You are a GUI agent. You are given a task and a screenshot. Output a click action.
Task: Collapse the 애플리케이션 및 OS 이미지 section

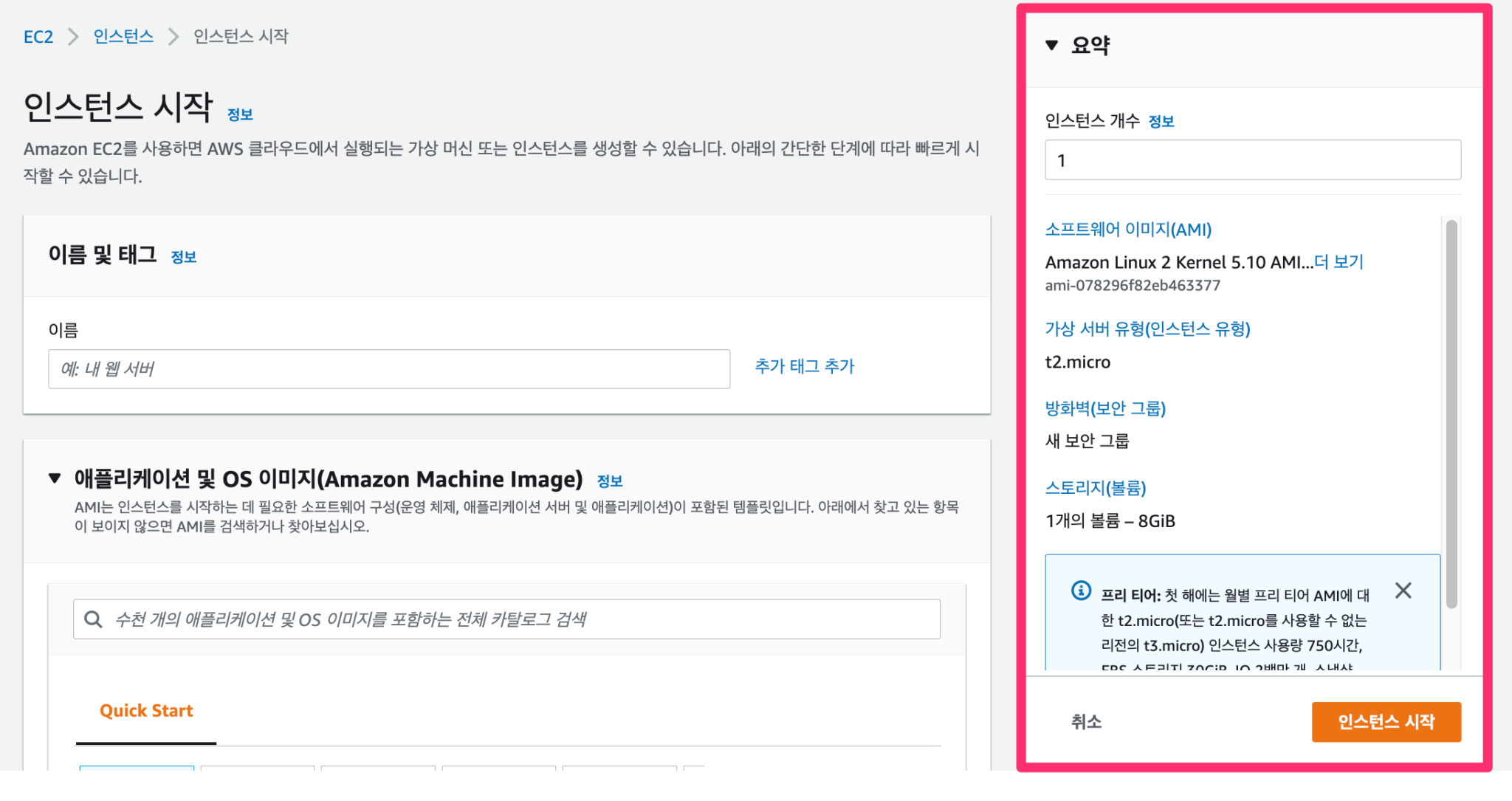(53, 478)
